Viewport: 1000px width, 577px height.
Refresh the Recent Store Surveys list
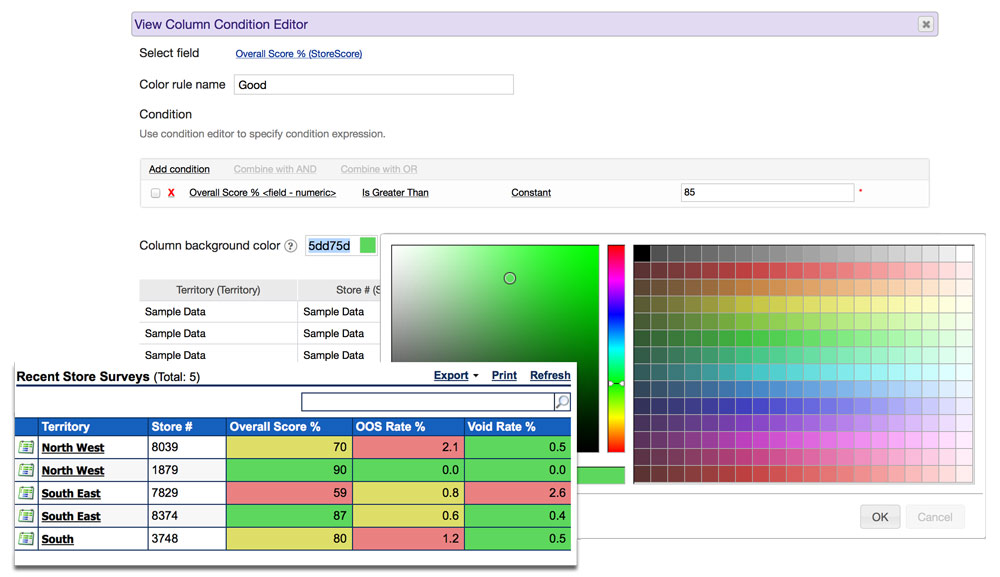(549, 375)
